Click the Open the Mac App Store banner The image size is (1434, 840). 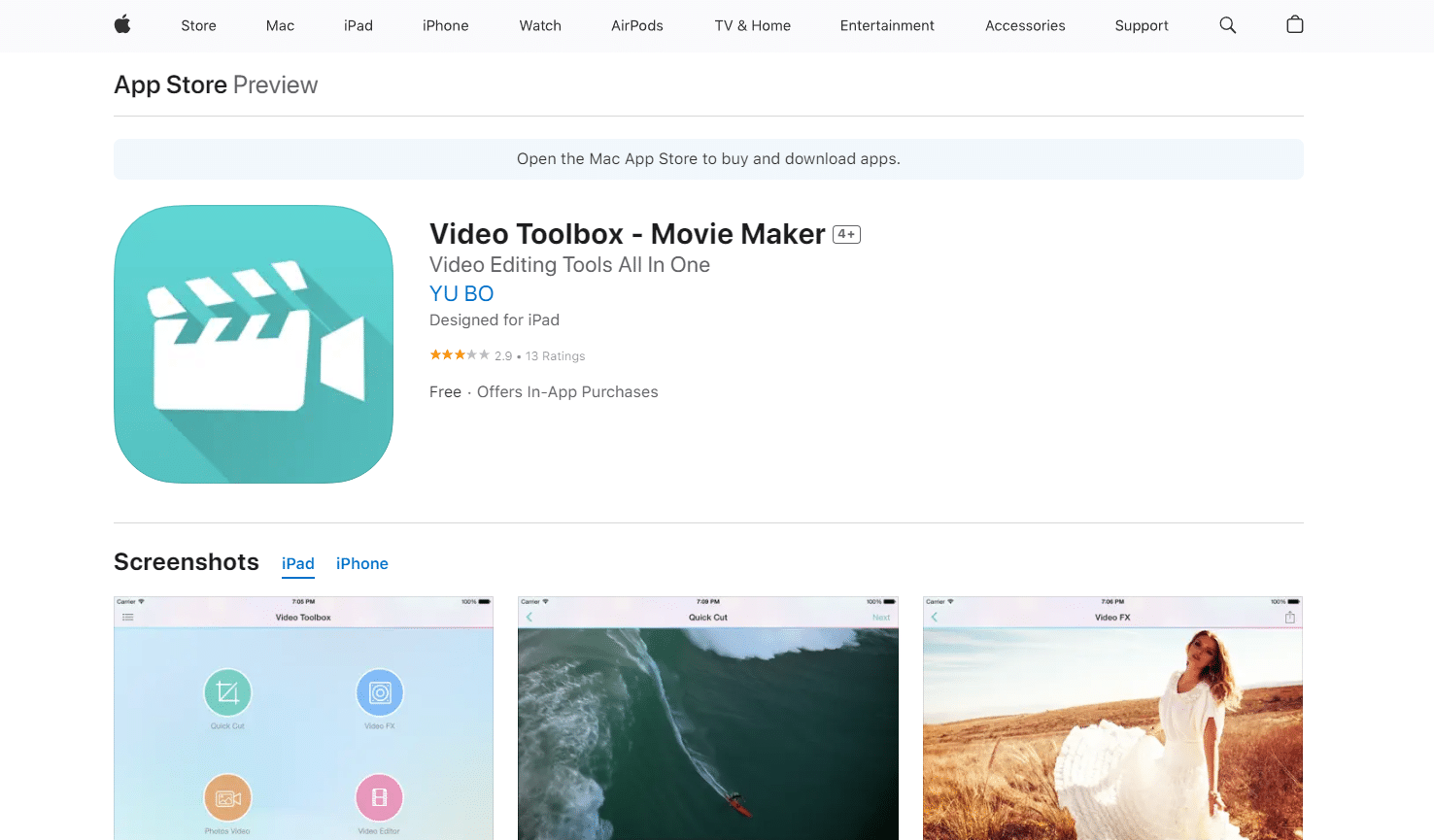(x=708, y=159)
